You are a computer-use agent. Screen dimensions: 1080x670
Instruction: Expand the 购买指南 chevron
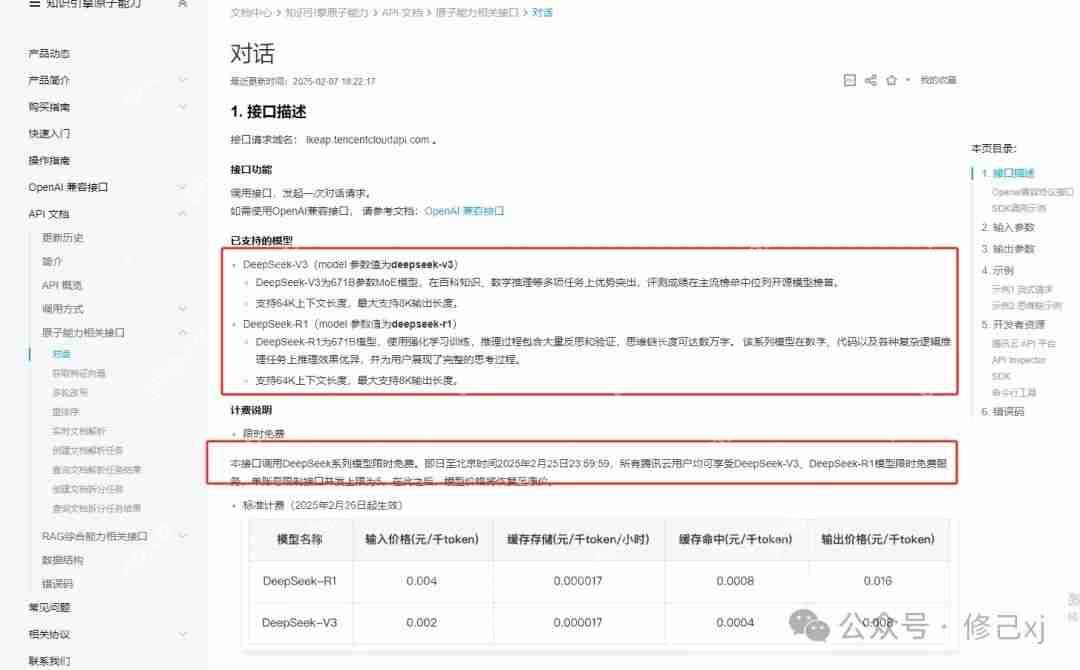183,107
